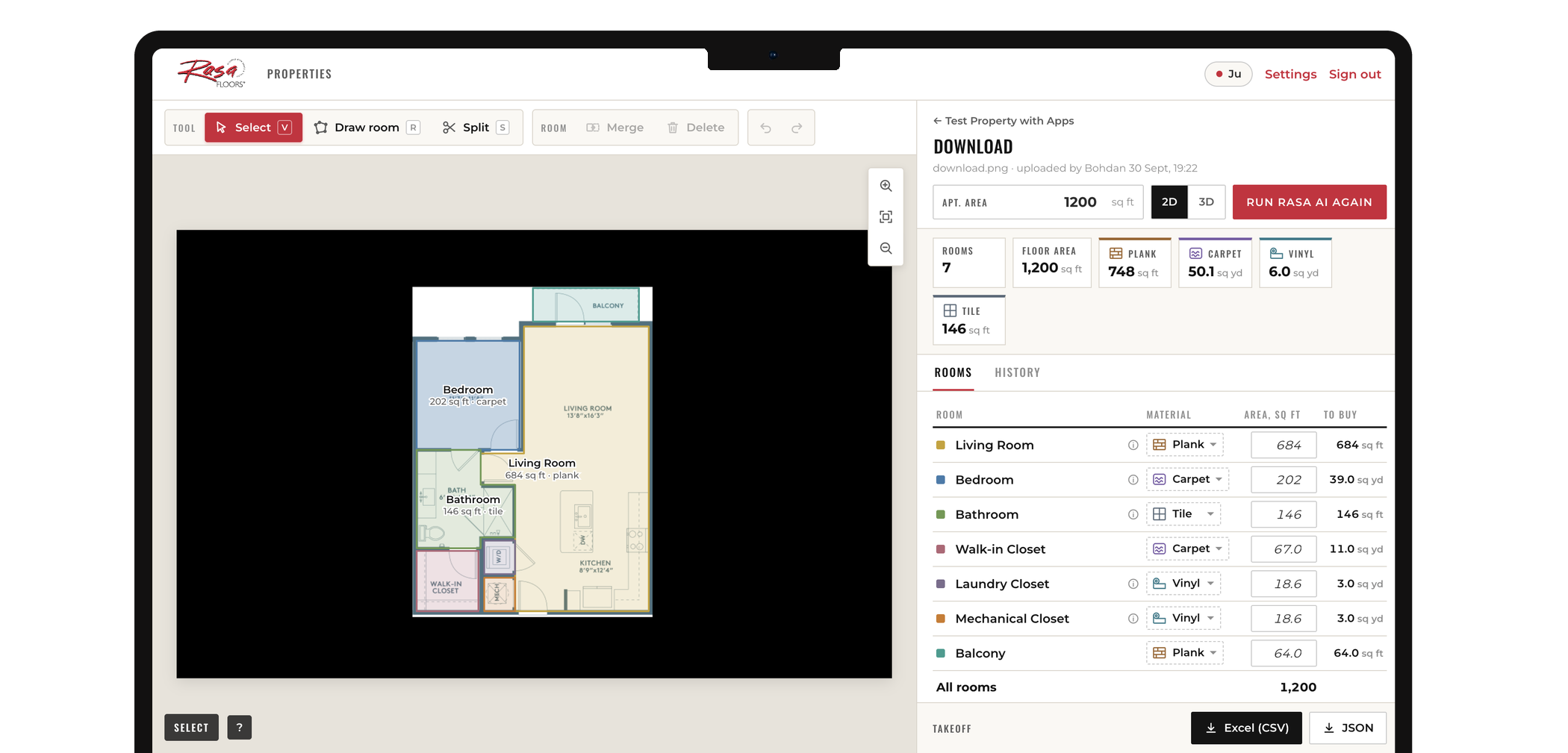
Task: Open Walk-in Closet material dropdown
Action: coord(1187,549)
